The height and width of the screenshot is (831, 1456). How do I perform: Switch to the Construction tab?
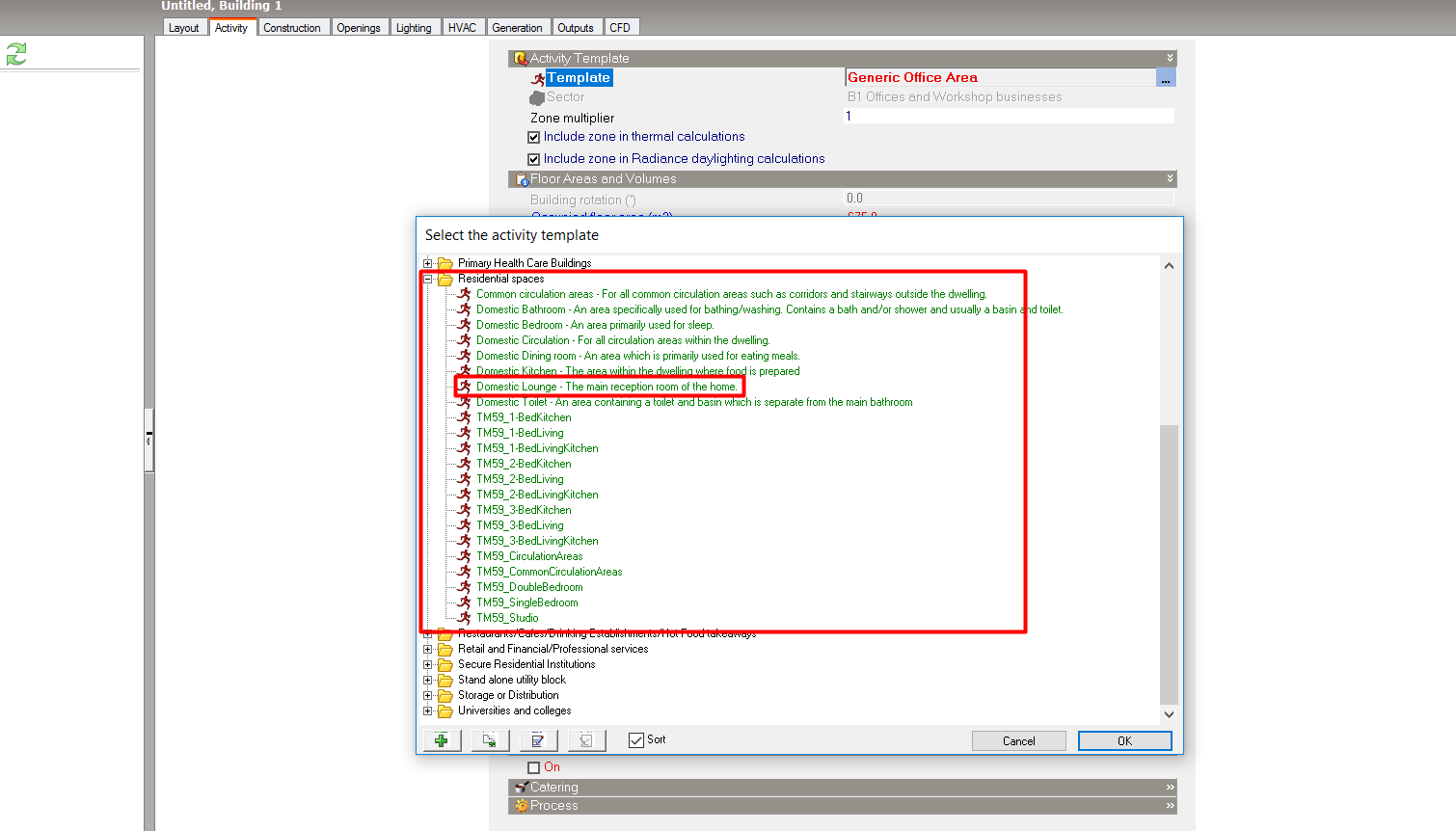click(292, 28)
